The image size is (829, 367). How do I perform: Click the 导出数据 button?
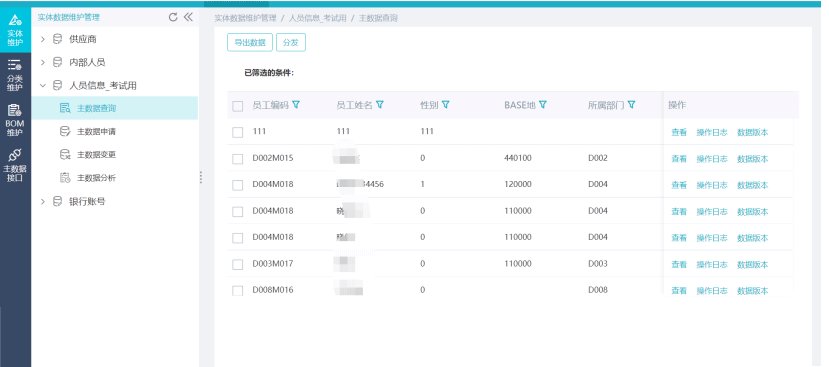tap(250, 43)
